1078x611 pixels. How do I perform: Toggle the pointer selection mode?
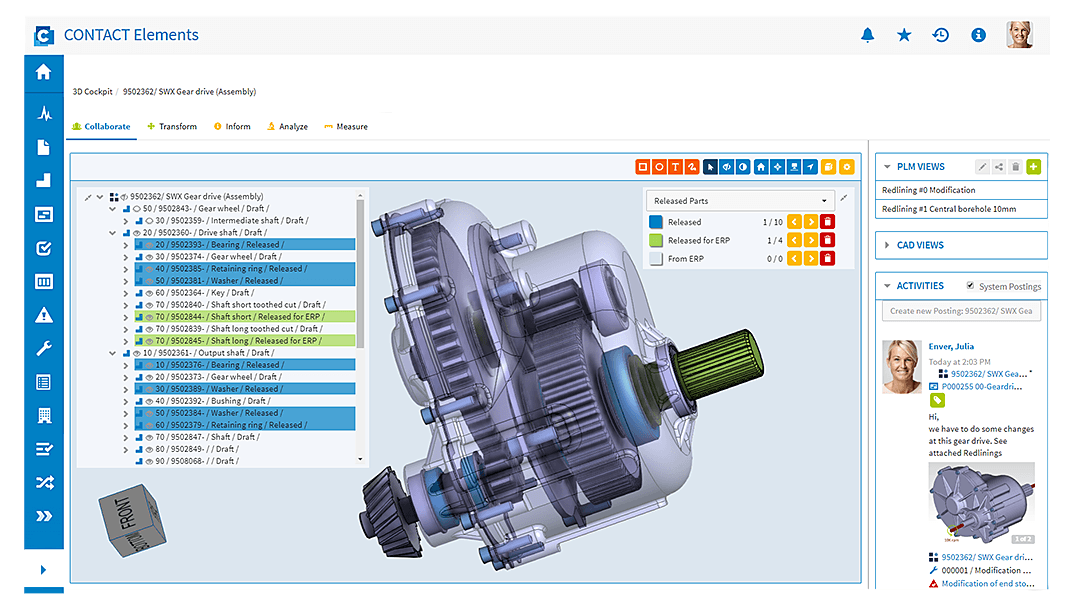click(710, 167)
